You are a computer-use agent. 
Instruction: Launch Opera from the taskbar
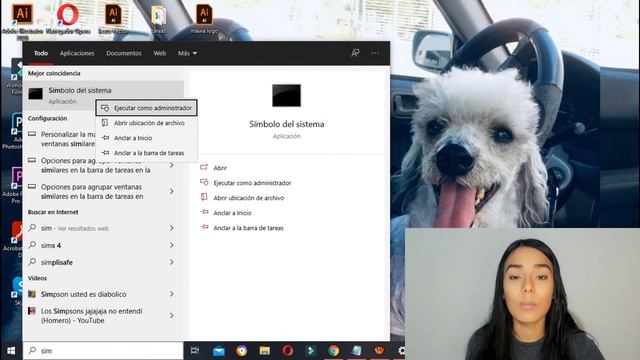tap(287, 351)
